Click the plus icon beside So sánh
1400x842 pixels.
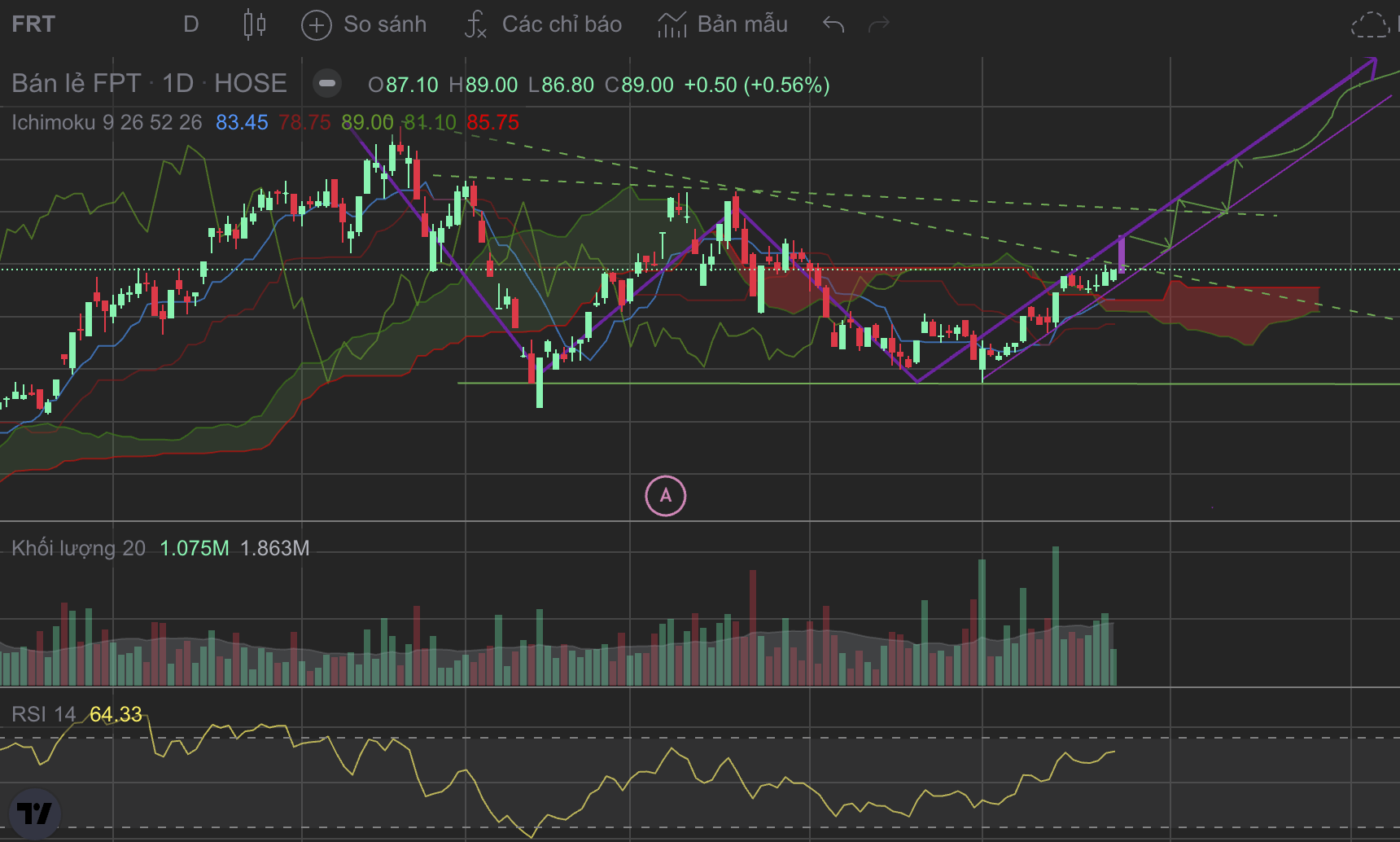(x=317, y=25)
